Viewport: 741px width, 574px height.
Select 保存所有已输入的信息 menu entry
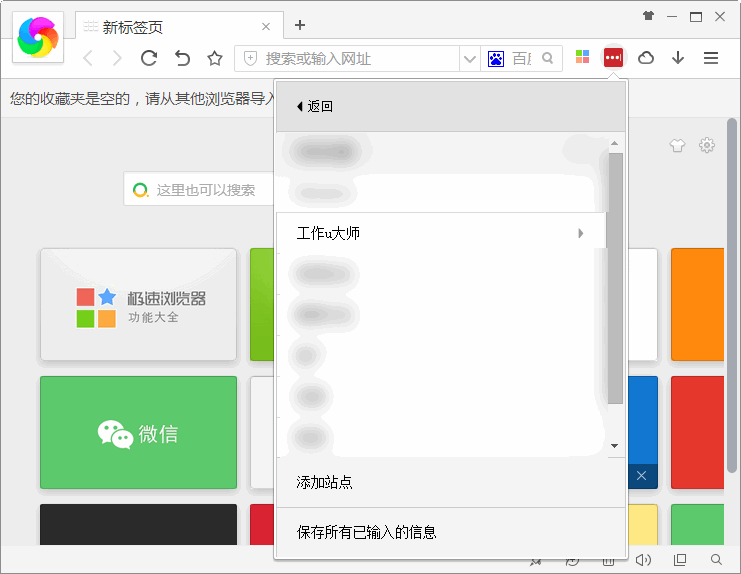tap(367, 532)
